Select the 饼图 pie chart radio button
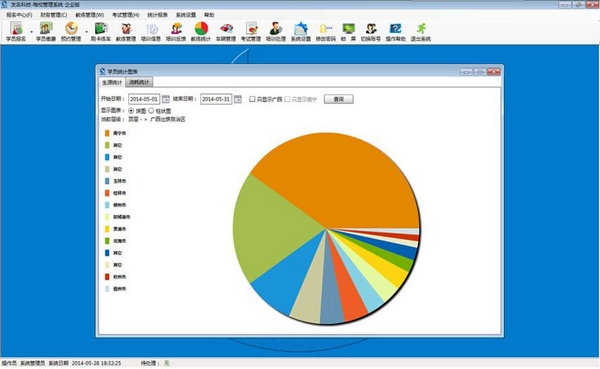Screen dimensions: 600x369 pyautogui.click(x=131, y=111)
